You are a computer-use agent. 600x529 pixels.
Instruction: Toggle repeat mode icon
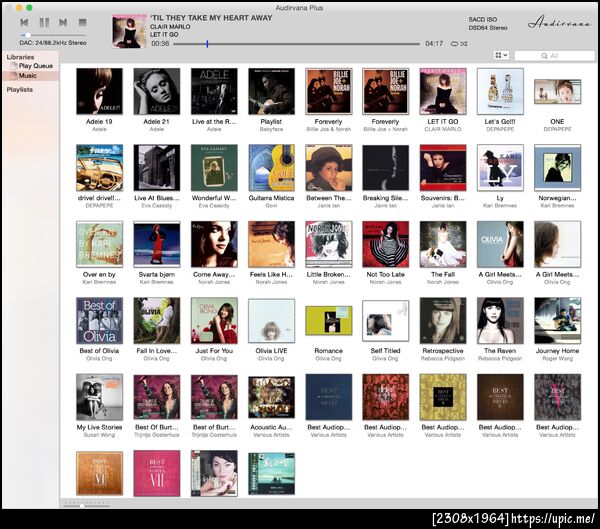coord(454,44)
